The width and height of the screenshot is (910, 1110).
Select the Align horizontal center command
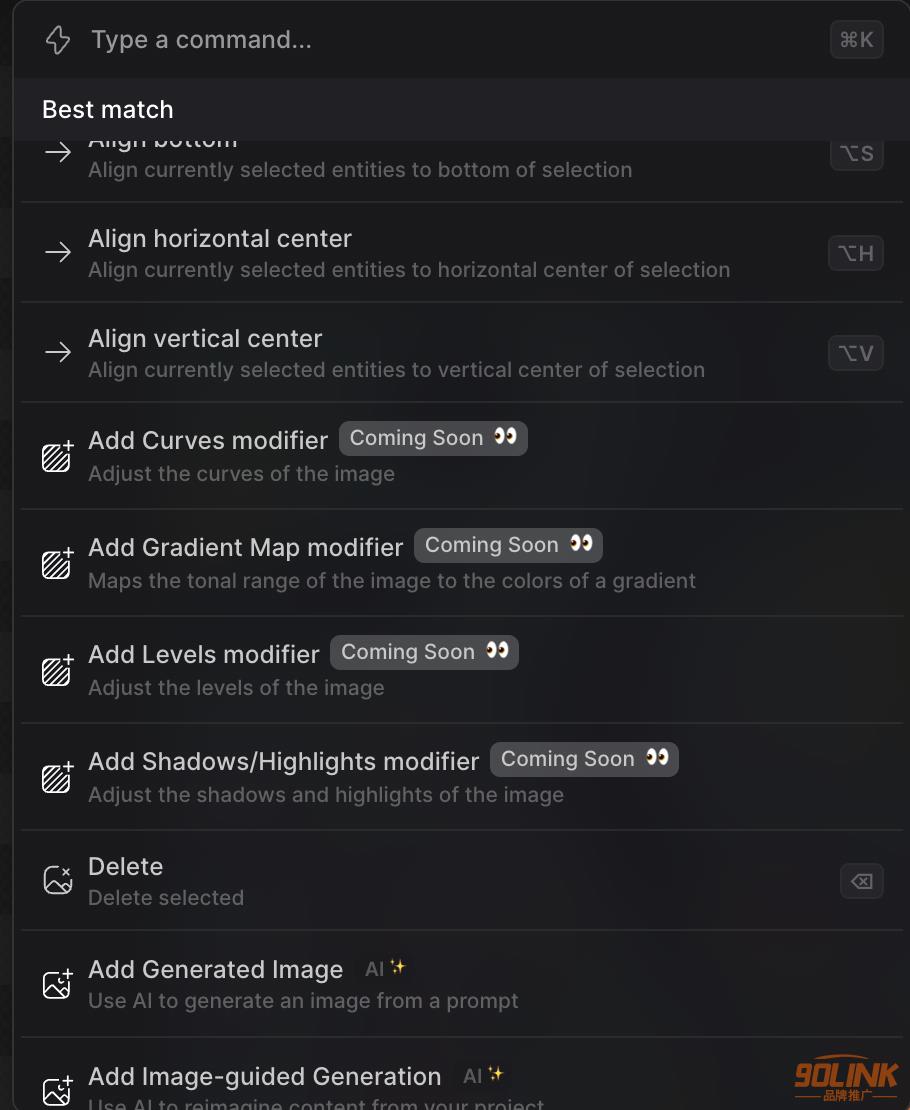click(461, 253)
